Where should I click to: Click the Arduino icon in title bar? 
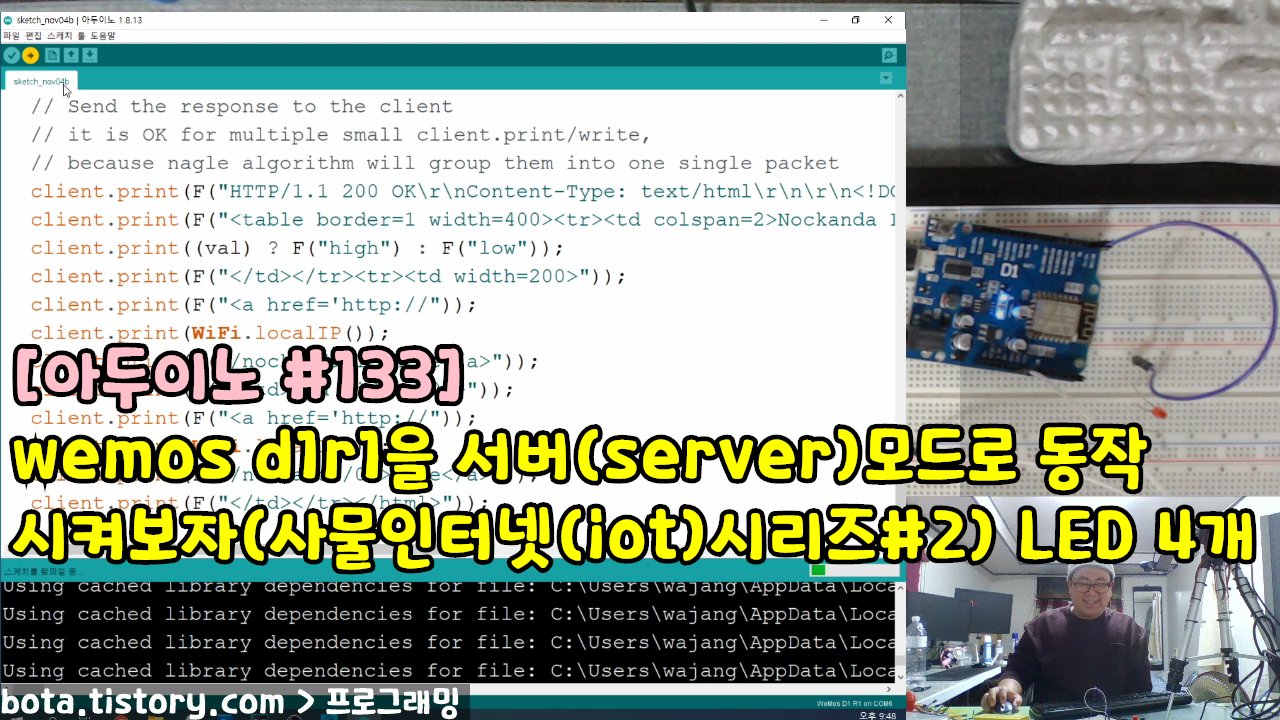tap(8, 20)
